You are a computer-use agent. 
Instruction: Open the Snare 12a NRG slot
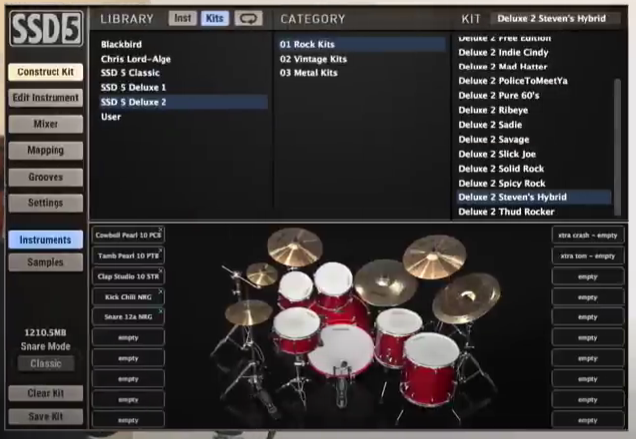pos(128,317)
